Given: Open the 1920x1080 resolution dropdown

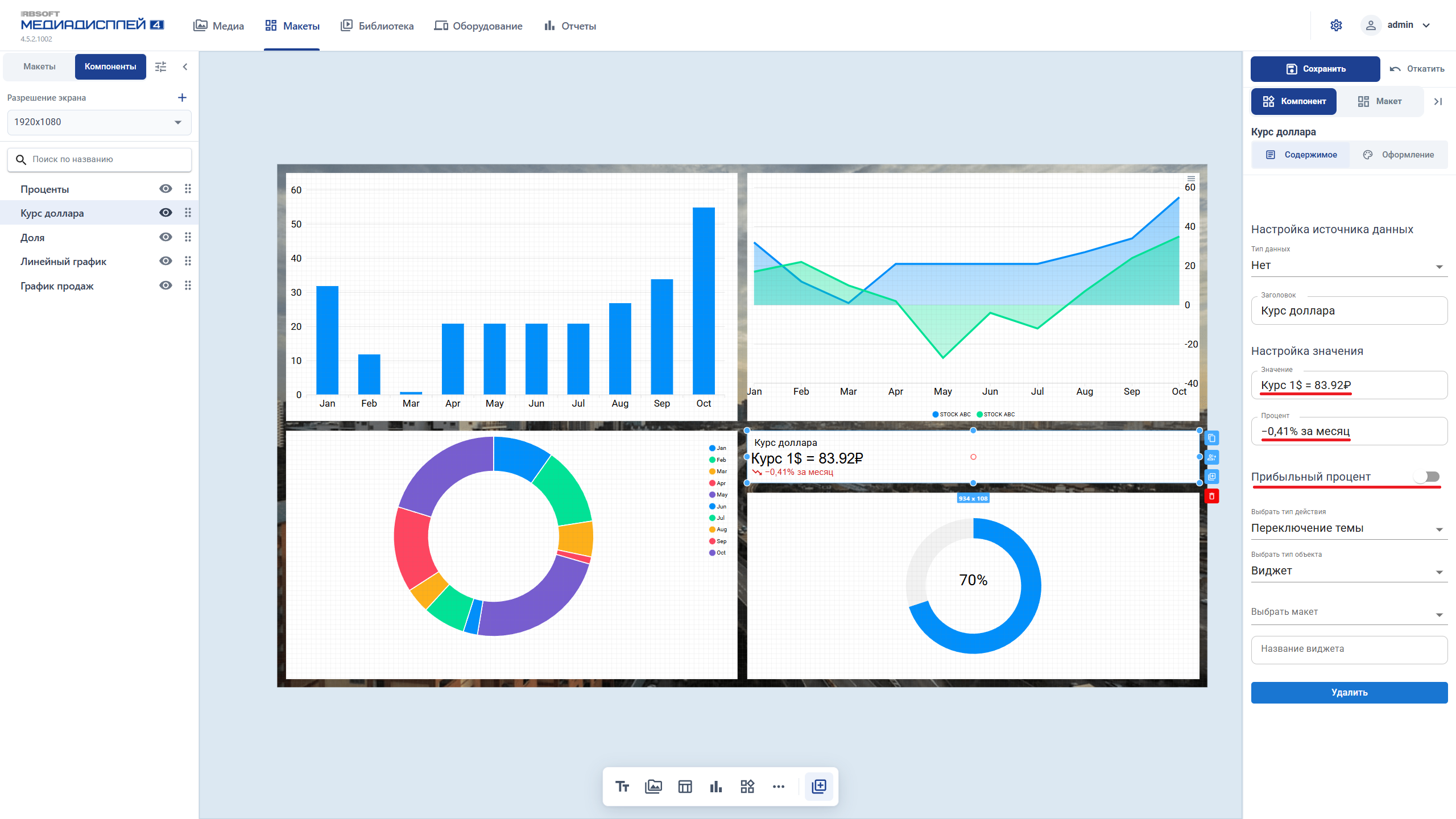Looking at the screenshot, I should pyautogui.click(x=100, y=122).
